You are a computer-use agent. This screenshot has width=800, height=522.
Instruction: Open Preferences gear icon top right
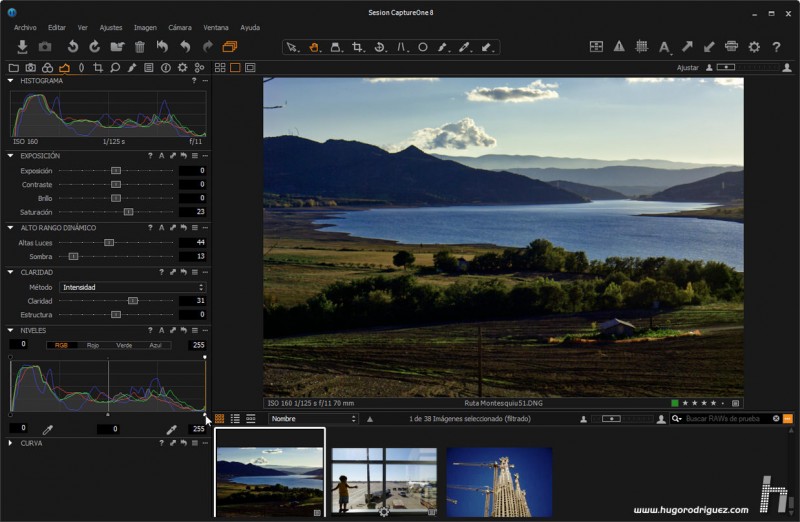[x=754, y=47]
